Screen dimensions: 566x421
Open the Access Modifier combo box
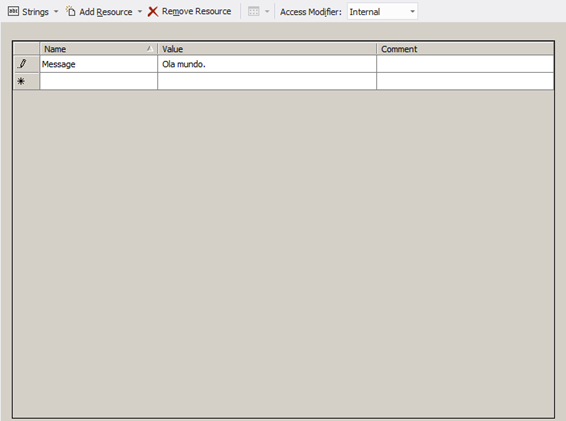click(x=382, y=12)
